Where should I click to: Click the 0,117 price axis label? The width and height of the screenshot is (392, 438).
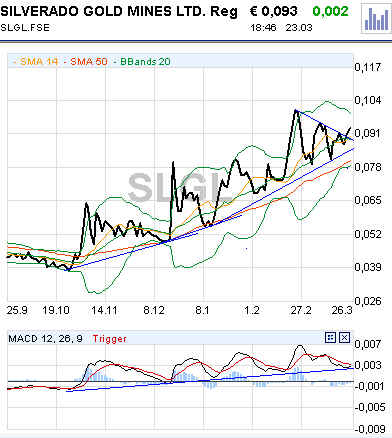tap(368, 67)
